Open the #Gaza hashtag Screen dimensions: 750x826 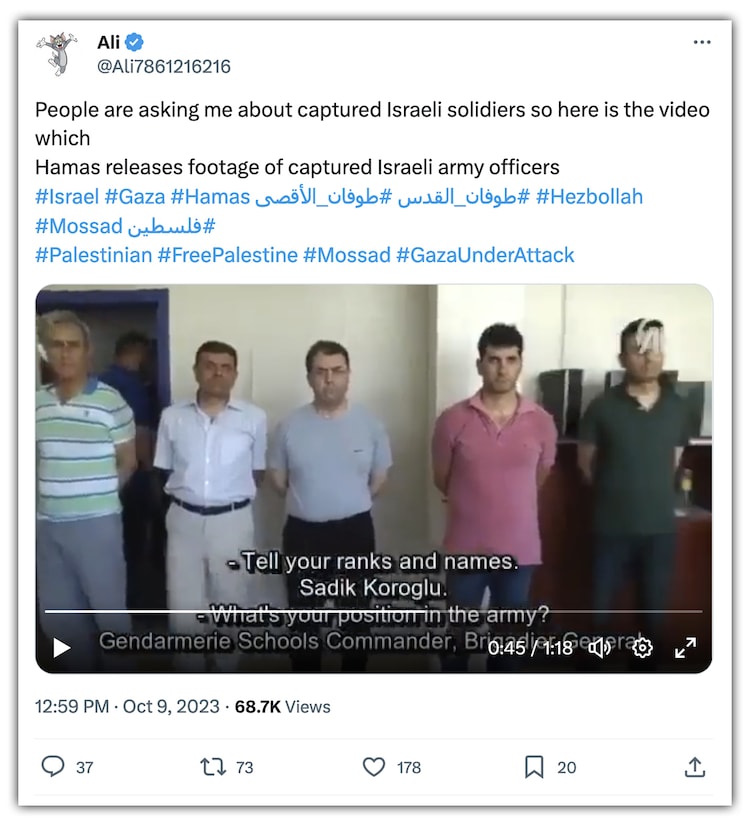135,196
